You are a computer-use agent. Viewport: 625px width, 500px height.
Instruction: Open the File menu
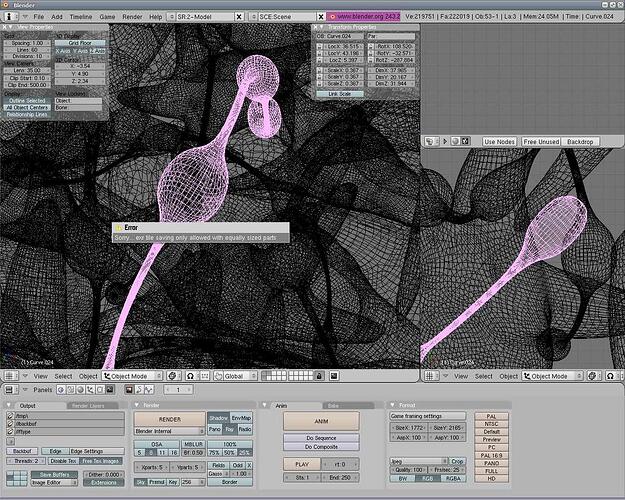pyautogui.click(x=39, y=17)
